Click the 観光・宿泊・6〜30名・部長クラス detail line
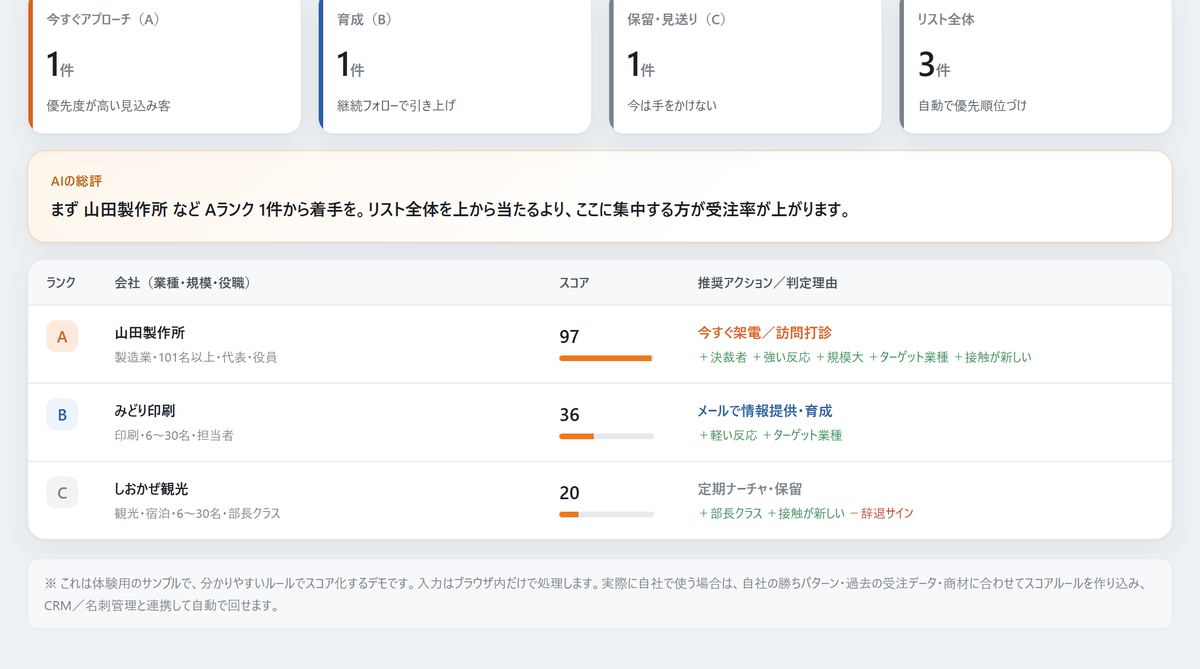The height and width of the screenshot is (669, 1200). 198,513
